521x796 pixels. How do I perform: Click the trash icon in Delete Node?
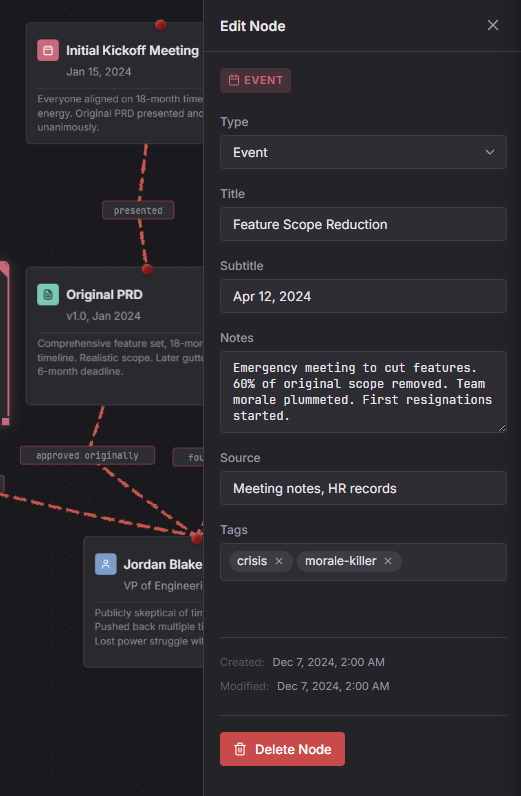tap(240, 750)
